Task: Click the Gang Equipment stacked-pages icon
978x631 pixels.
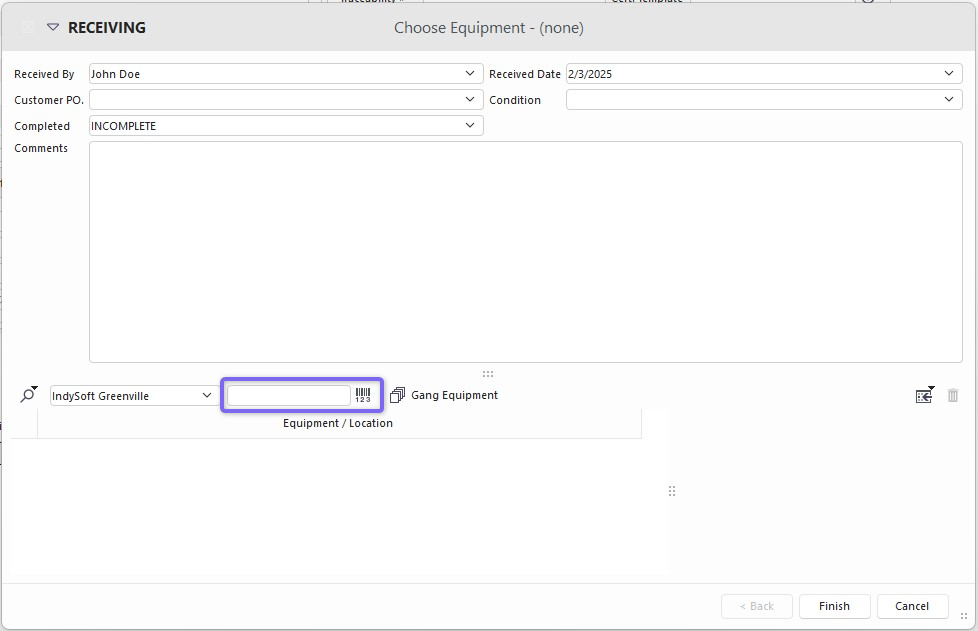Action: click(x=397, y=396)
